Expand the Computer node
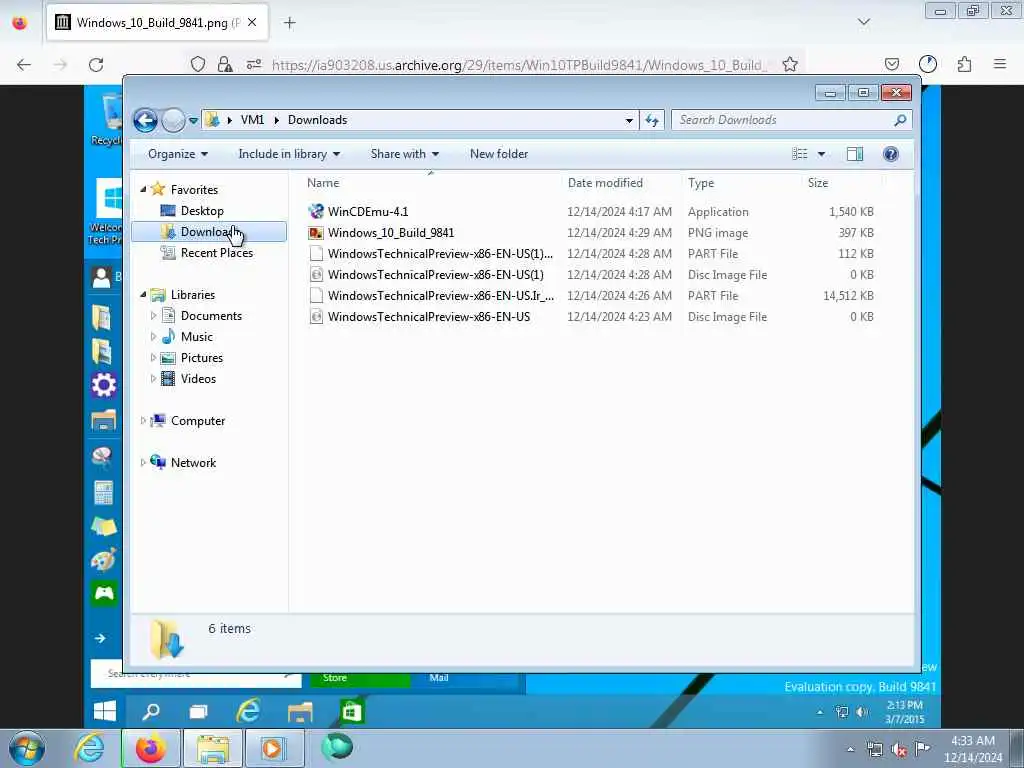 click(143, 421)
